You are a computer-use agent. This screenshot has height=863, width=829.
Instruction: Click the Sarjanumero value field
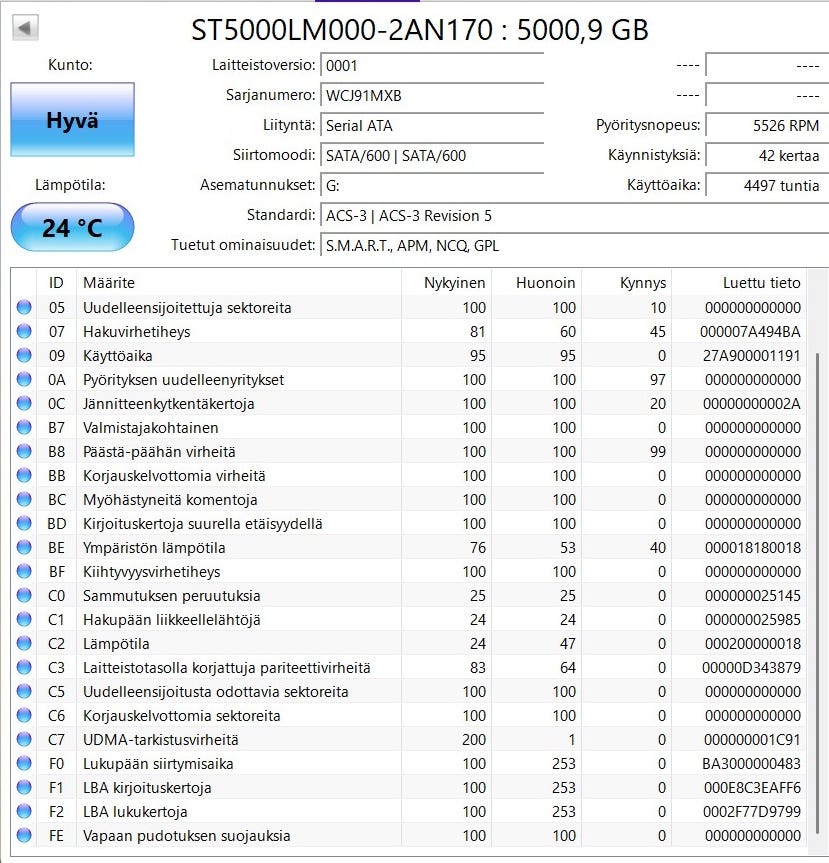click(x=431, y=96)
